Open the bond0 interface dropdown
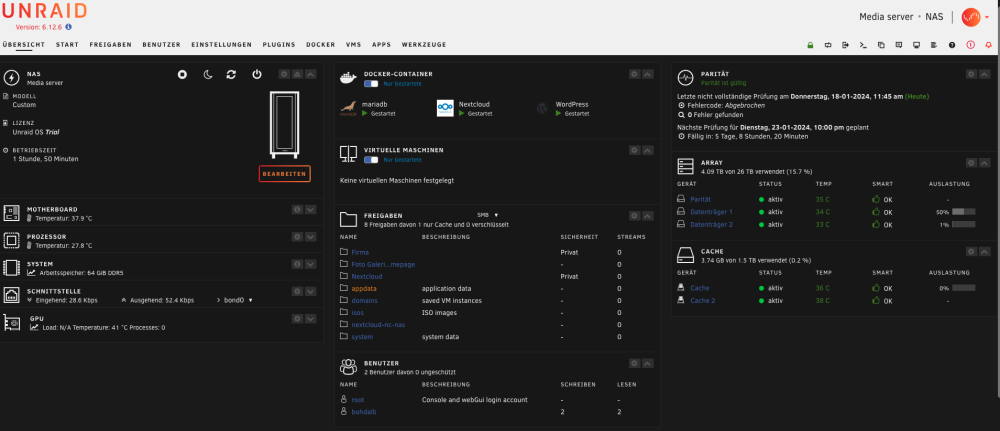Screen dimensions: 1000x431 click(238, 300)
